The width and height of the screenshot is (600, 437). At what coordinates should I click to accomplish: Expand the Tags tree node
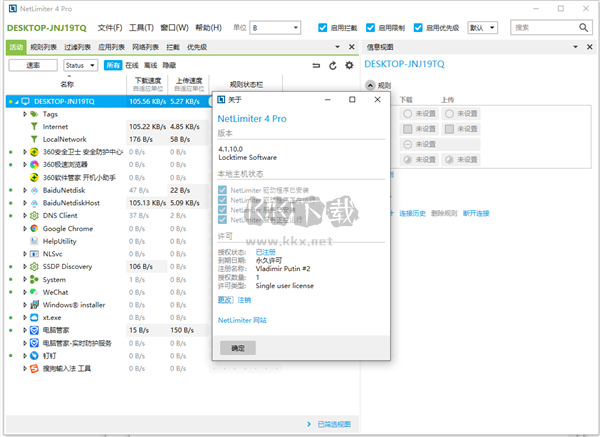click(x=25, y=114)
